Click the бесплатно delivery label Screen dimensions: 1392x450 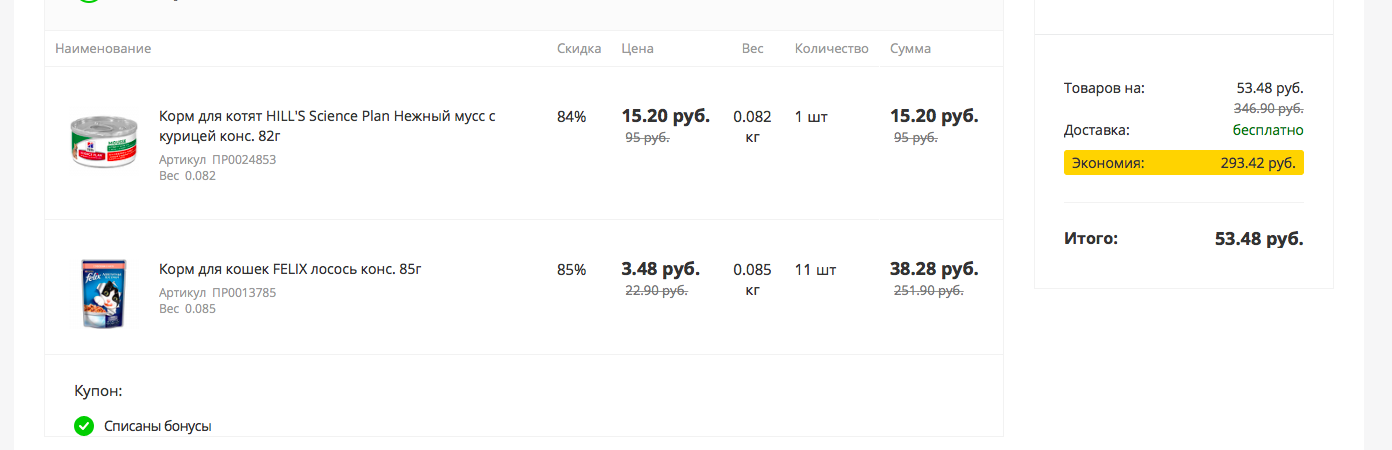click(1268, 130)
